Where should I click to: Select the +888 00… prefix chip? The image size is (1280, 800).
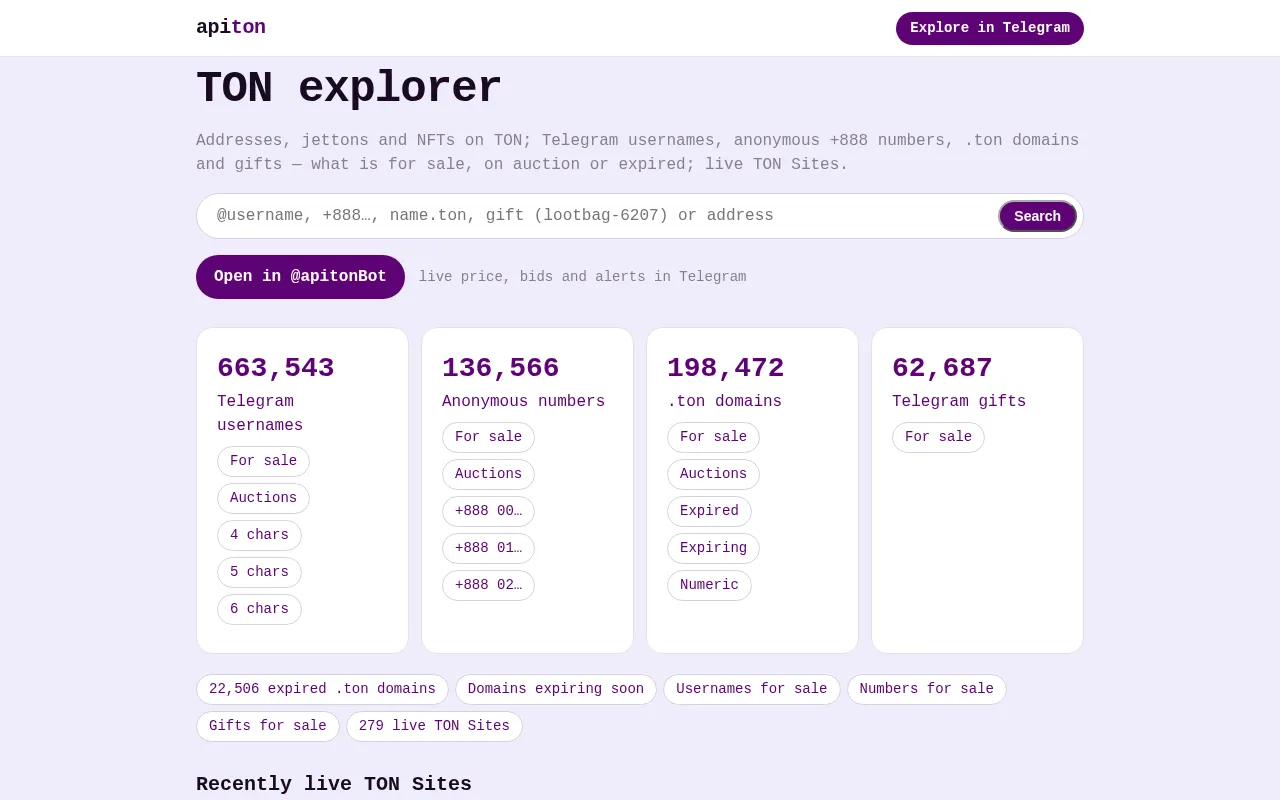coord(488,511)
